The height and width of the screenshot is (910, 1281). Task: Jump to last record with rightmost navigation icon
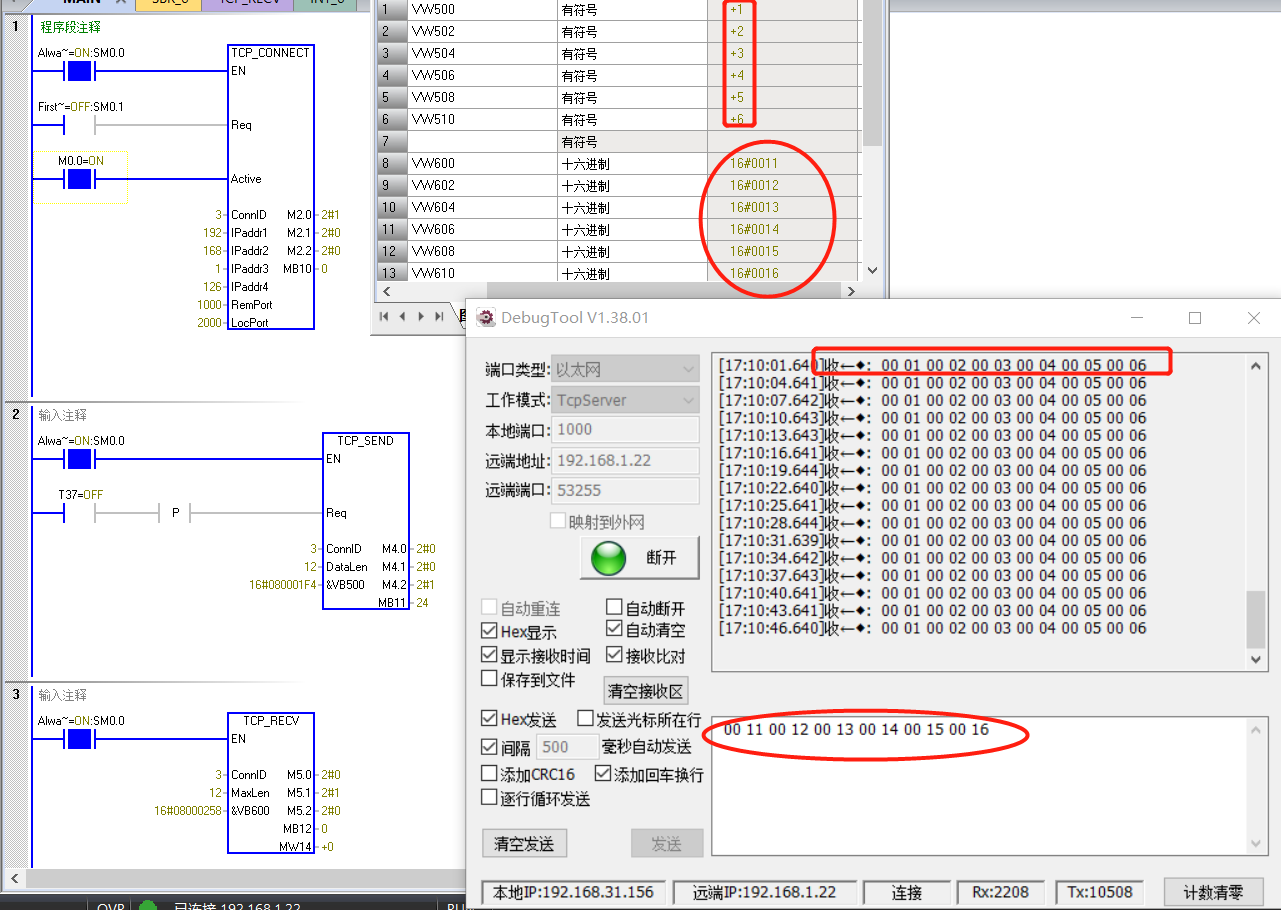(440, 316)
